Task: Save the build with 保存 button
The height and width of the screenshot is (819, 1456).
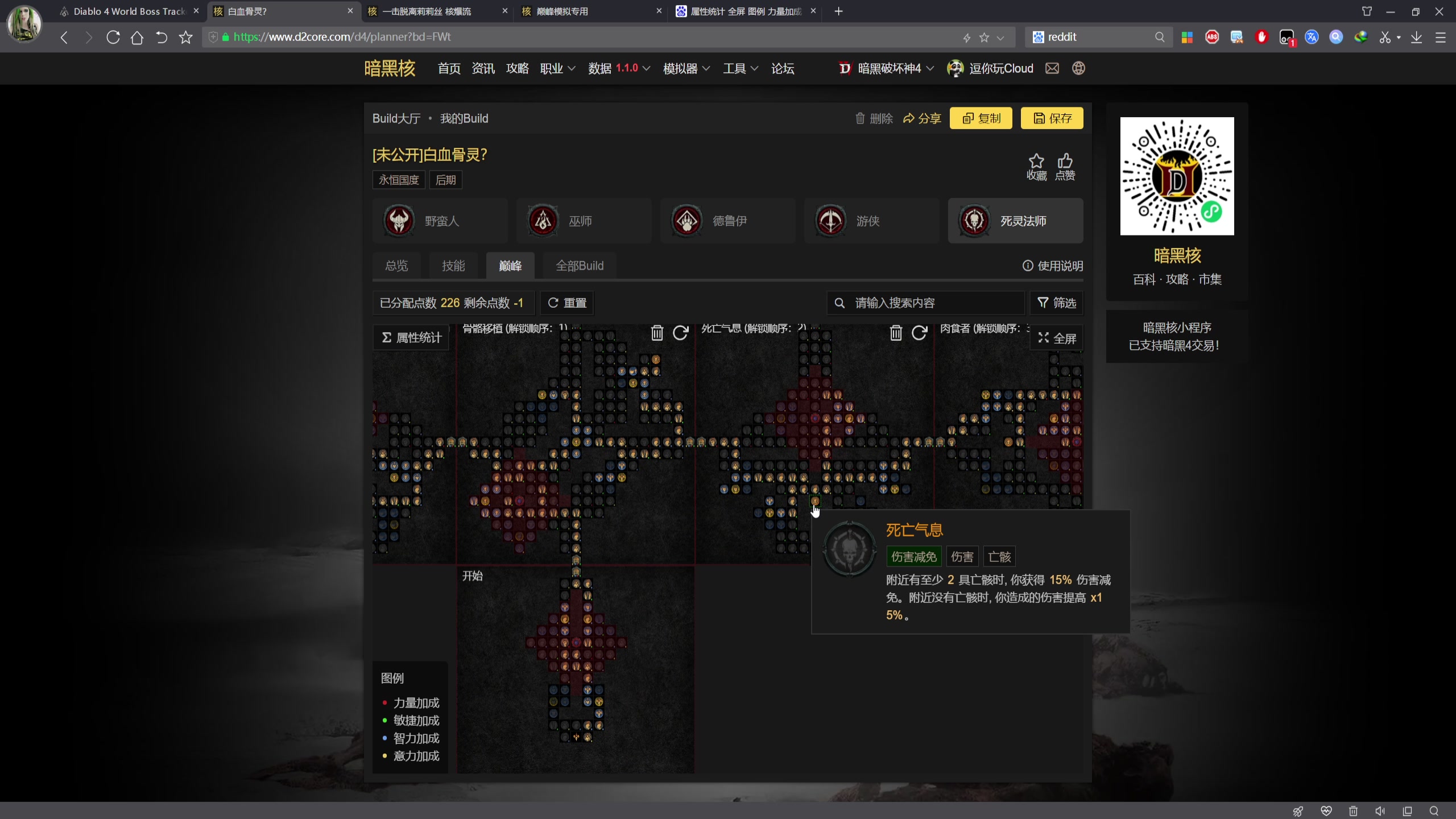Action: point(1052,118)
